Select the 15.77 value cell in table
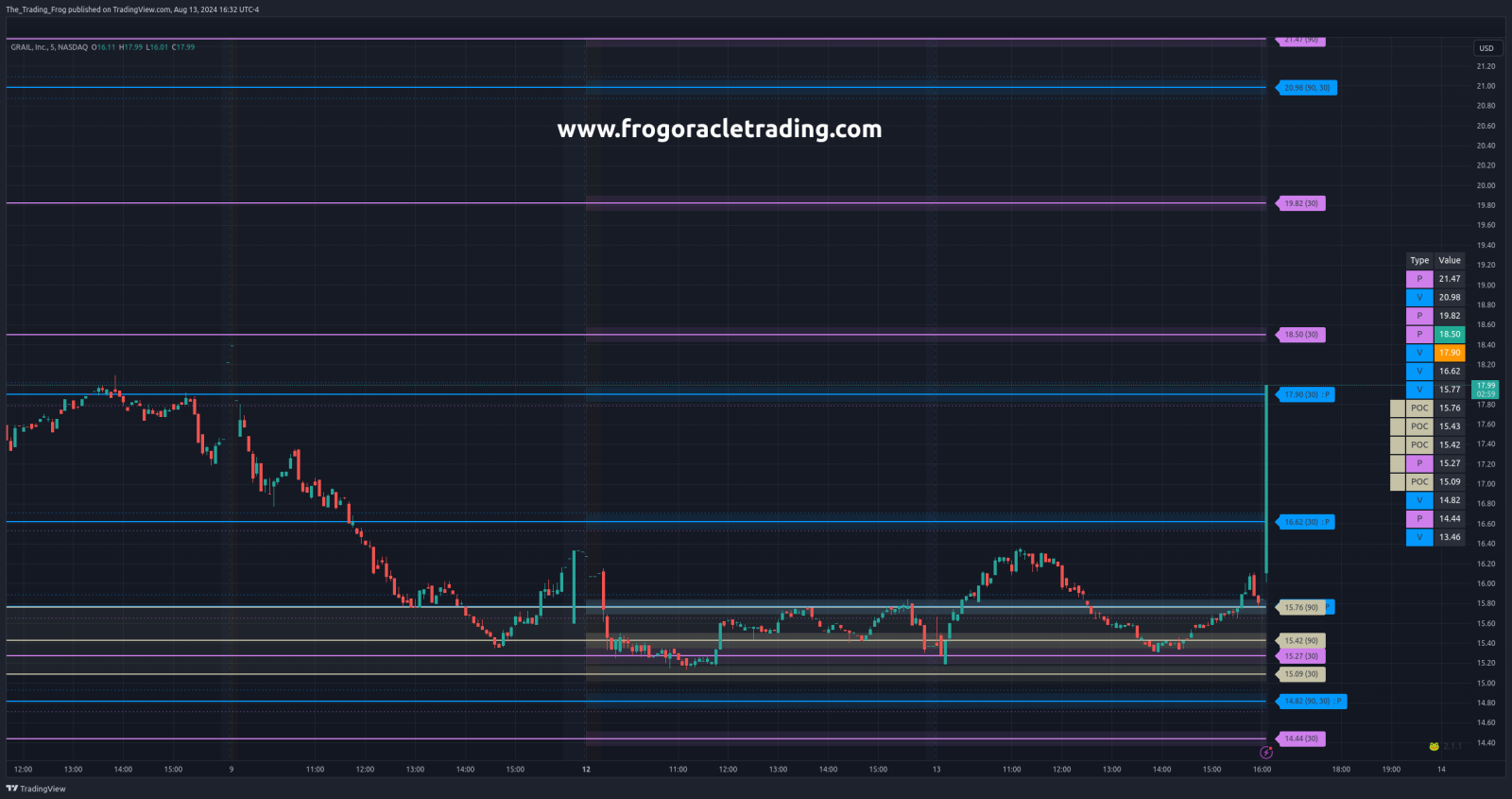Image resolution: width=1512 pixels, height=799 pixels. click(x=1450, y=390)
